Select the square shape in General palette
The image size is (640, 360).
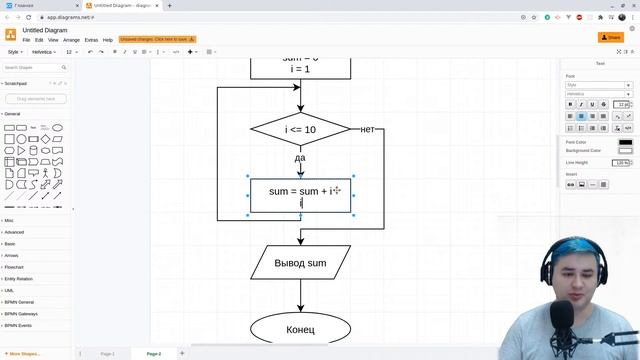tap(9, 139)
